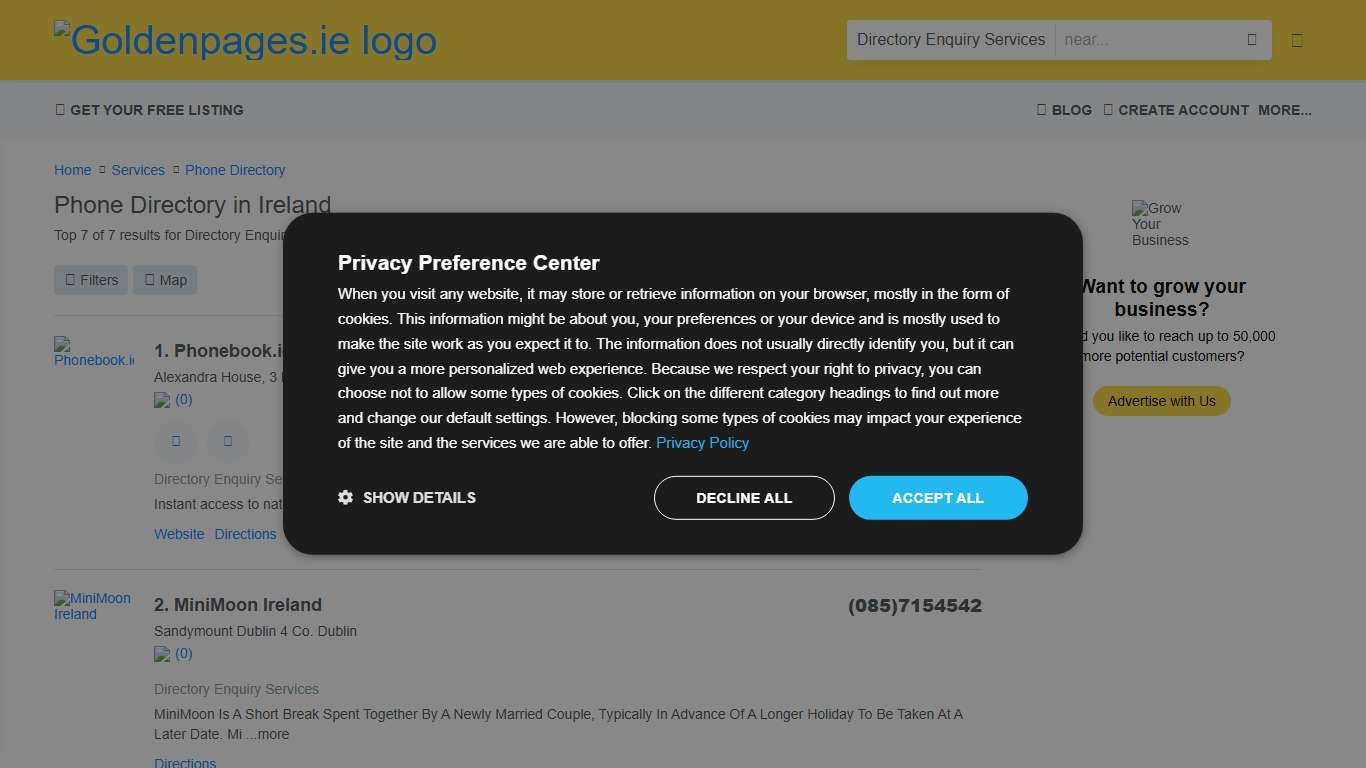Expand MiniMoon description with ...more
1366x768 pixels.
(x=268, y=734)
